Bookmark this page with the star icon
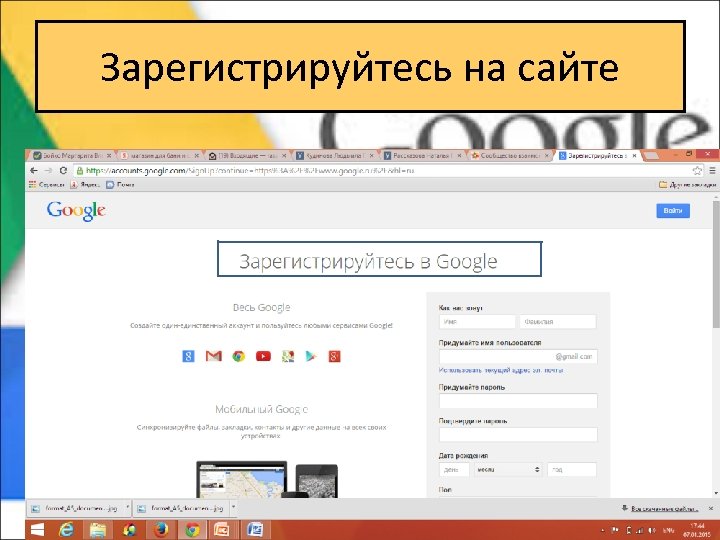This screenshot has width=720, height=540. coord(697,171)
